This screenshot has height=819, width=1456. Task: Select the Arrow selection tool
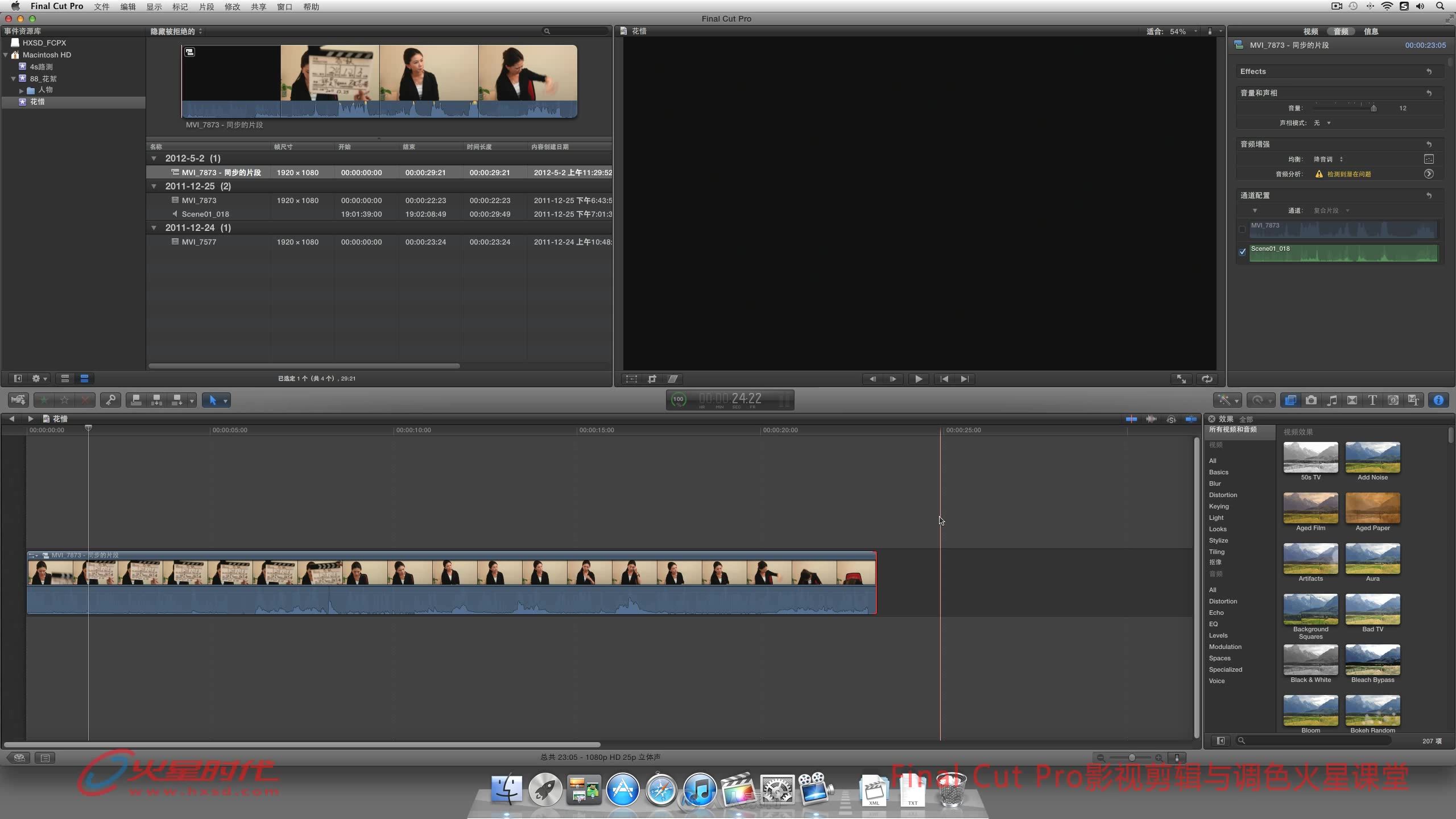212,399
